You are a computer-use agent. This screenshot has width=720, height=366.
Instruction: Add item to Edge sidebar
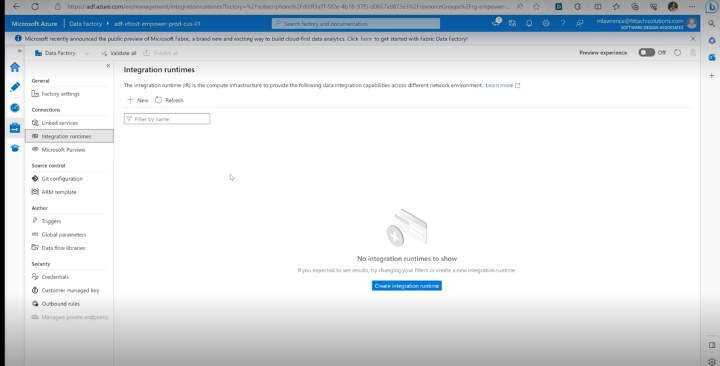711,75
